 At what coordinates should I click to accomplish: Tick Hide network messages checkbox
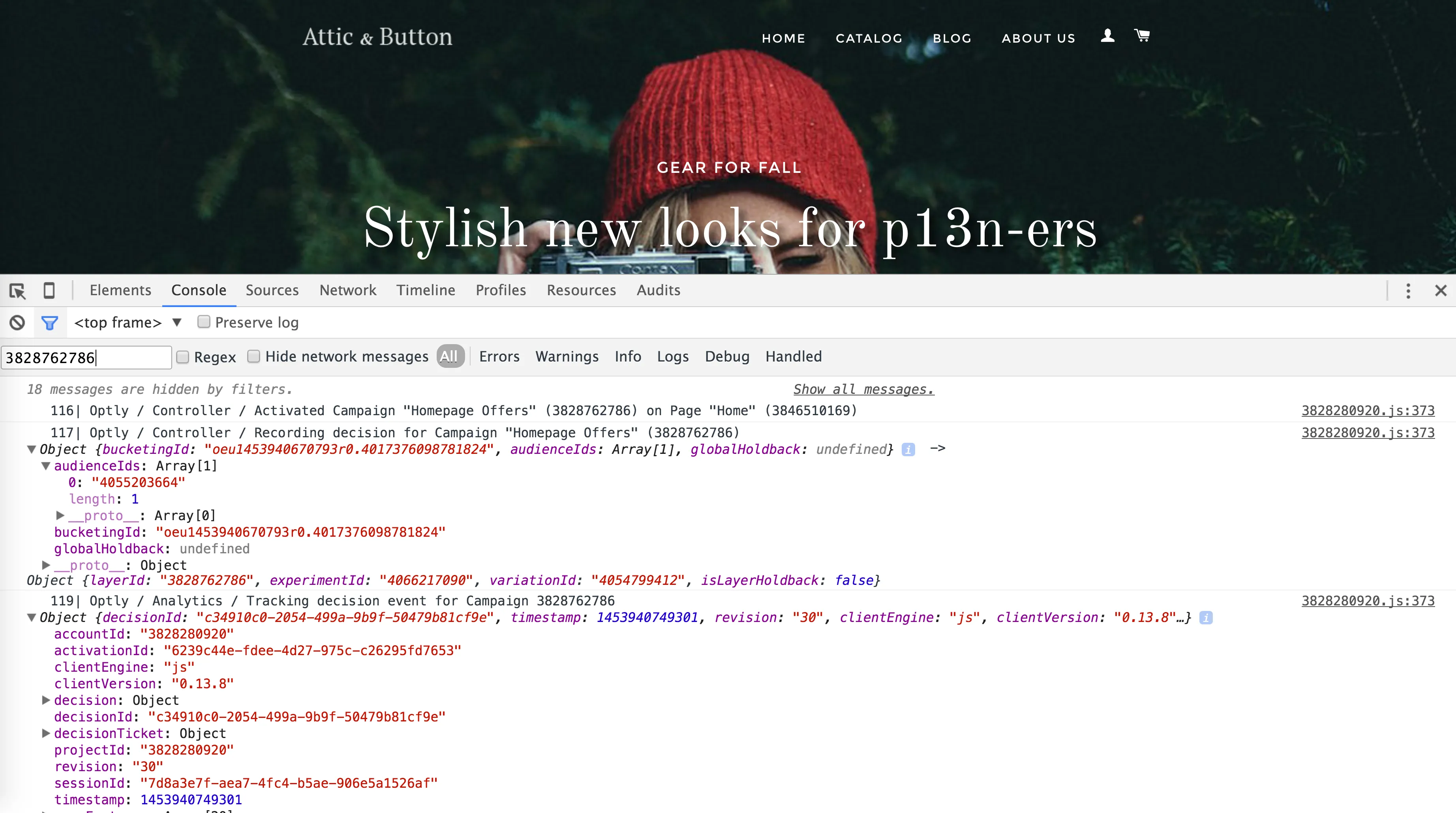pos(254,356)
